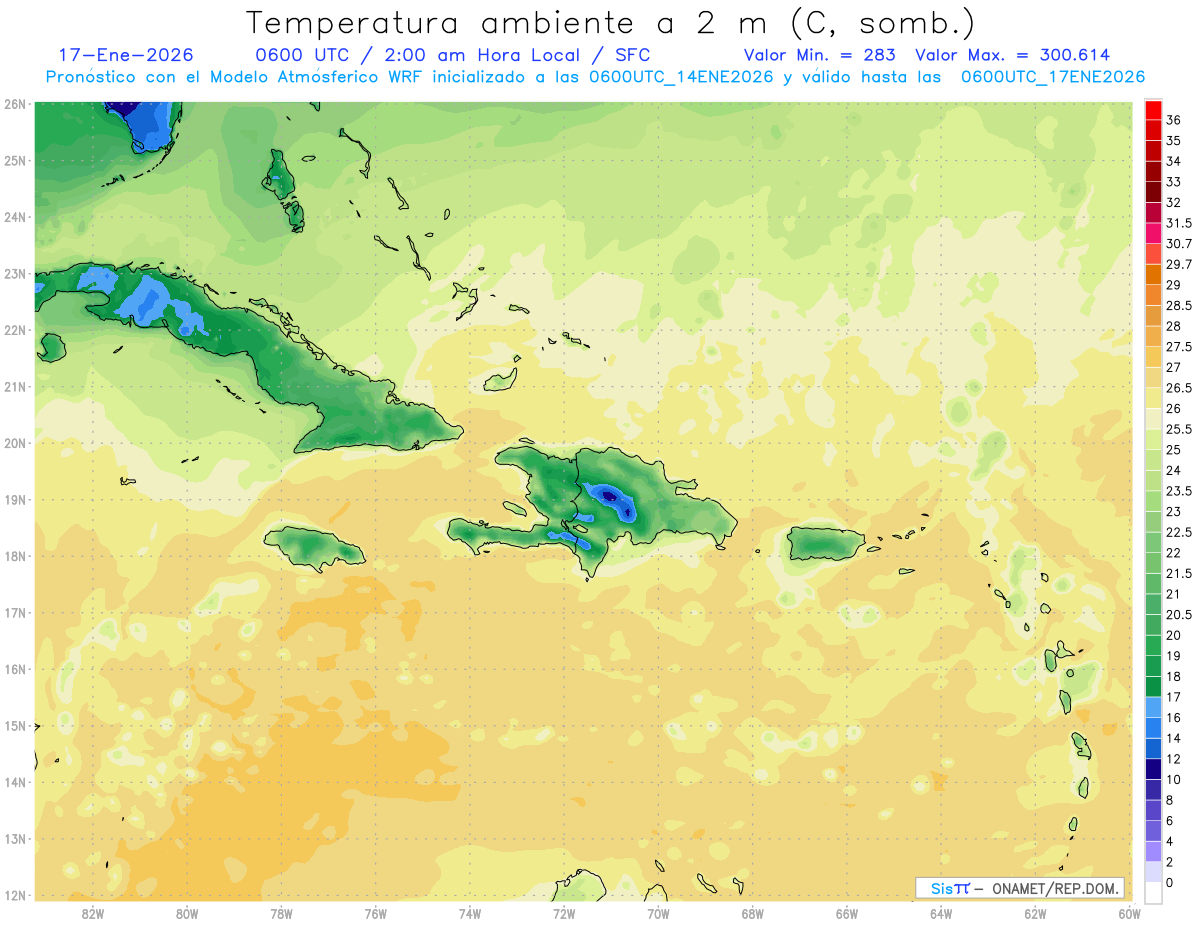
Task: Click latitude axis label '15N'
Action: (15, 726)
